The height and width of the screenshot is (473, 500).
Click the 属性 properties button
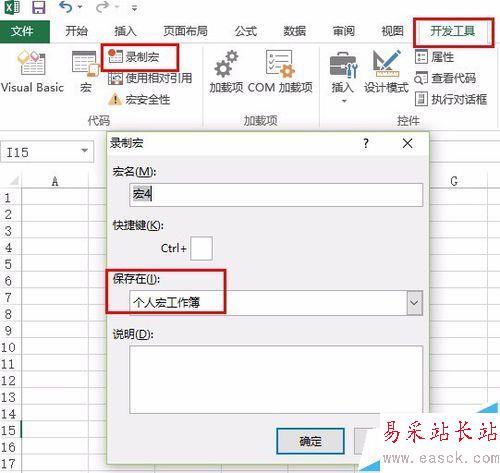click(435, 57)
